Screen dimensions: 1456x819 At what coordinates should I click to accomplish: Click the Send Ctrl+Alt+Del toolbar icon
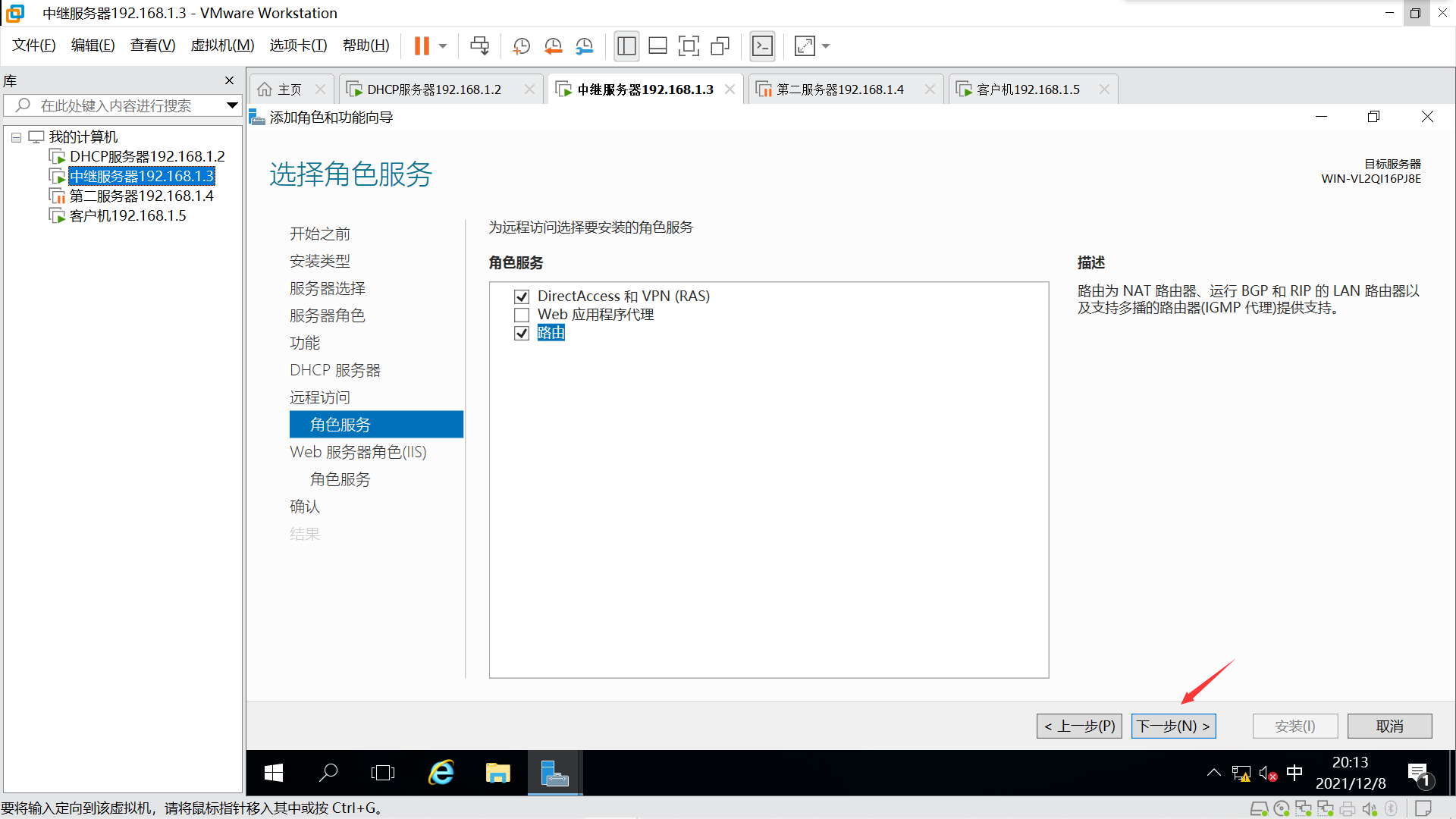pos(479,46)
